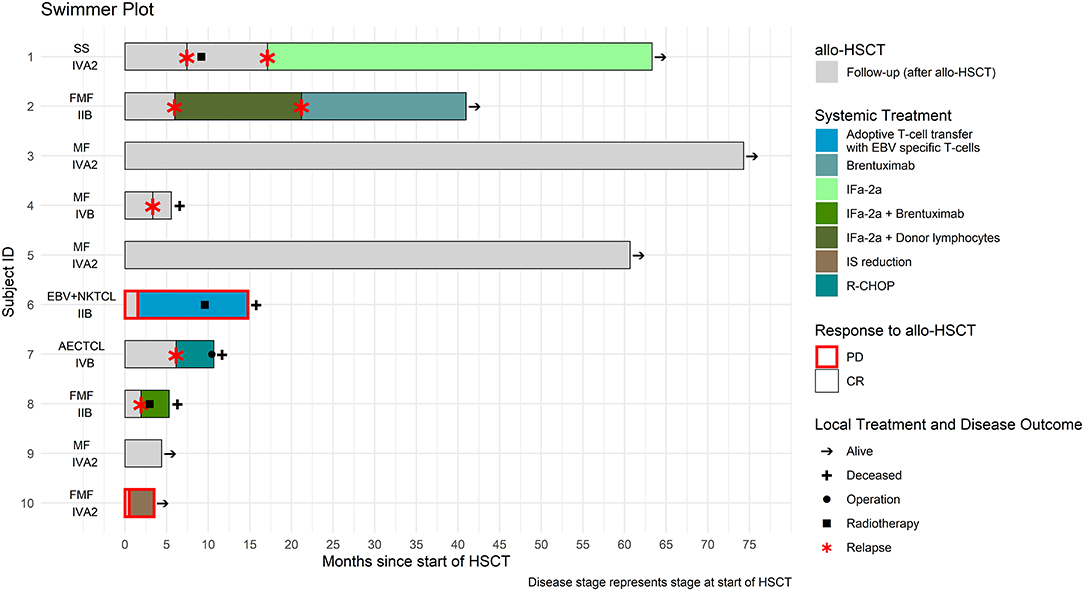Select relapse asterisk starting subject 2's Brentuximab segment
Screen dimensions: 1084x591
pyautogui.click(x=301, y=107)
